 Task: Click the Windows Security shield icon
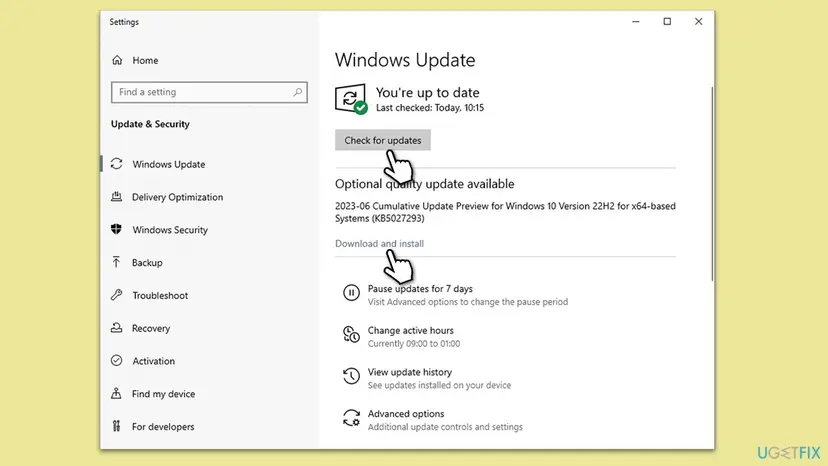(117, 229)
